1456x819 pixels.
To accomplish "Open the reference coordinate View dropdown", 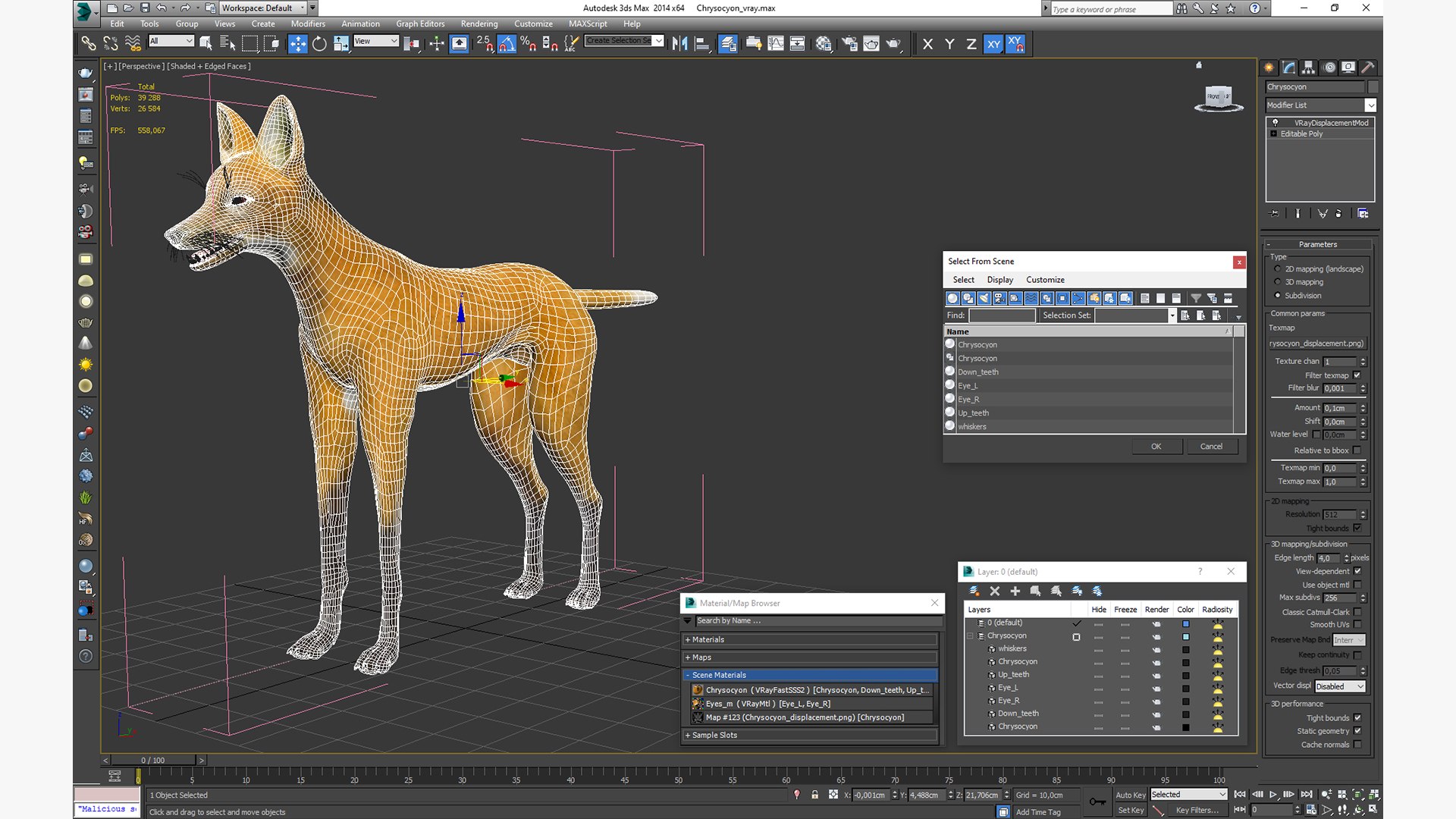I will 375,41.
